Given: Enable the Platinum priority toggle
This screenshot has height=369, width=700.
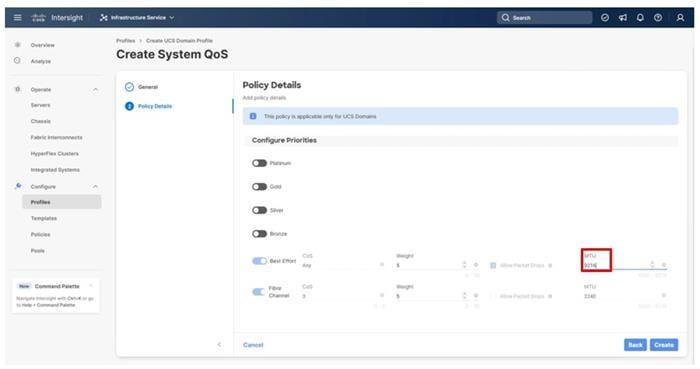Looking at the screenshot, I should 259,163.
